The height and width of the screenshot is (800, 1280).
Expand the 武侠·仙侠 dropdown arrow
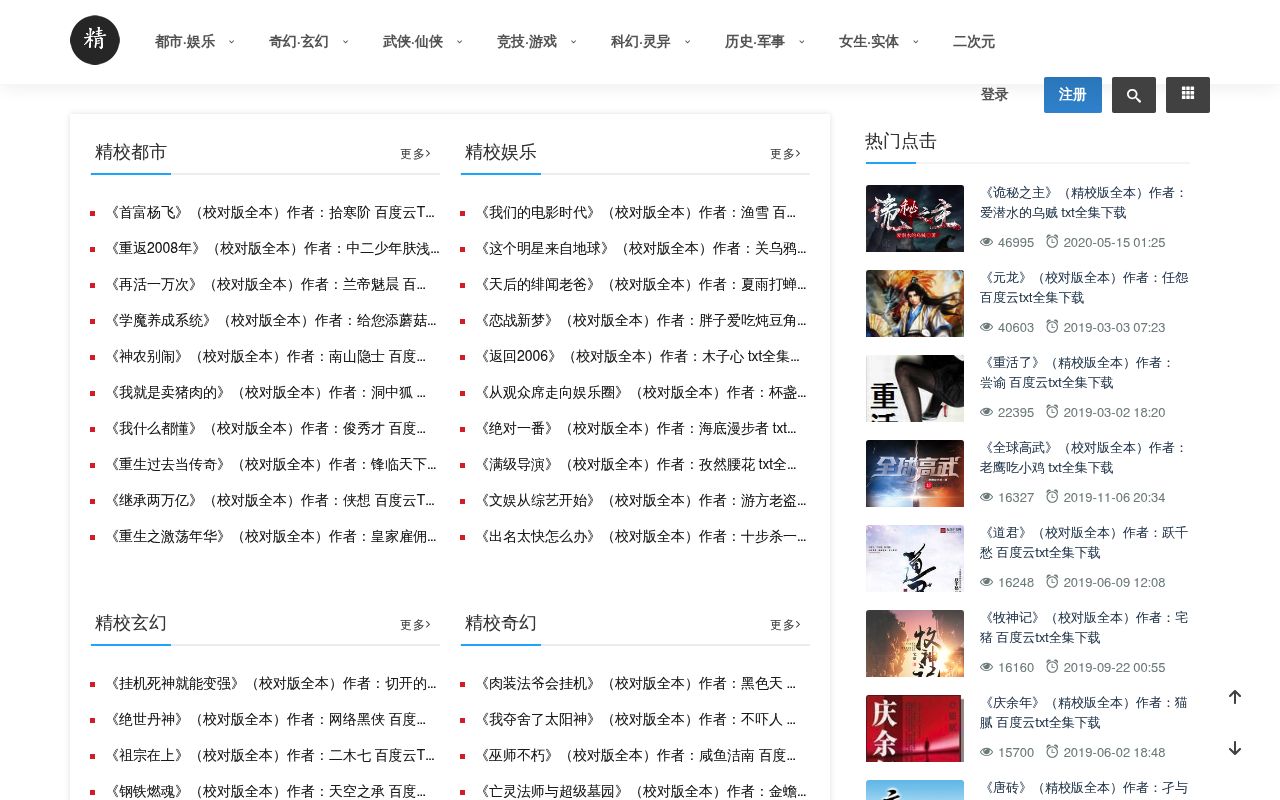click(459, 42)
